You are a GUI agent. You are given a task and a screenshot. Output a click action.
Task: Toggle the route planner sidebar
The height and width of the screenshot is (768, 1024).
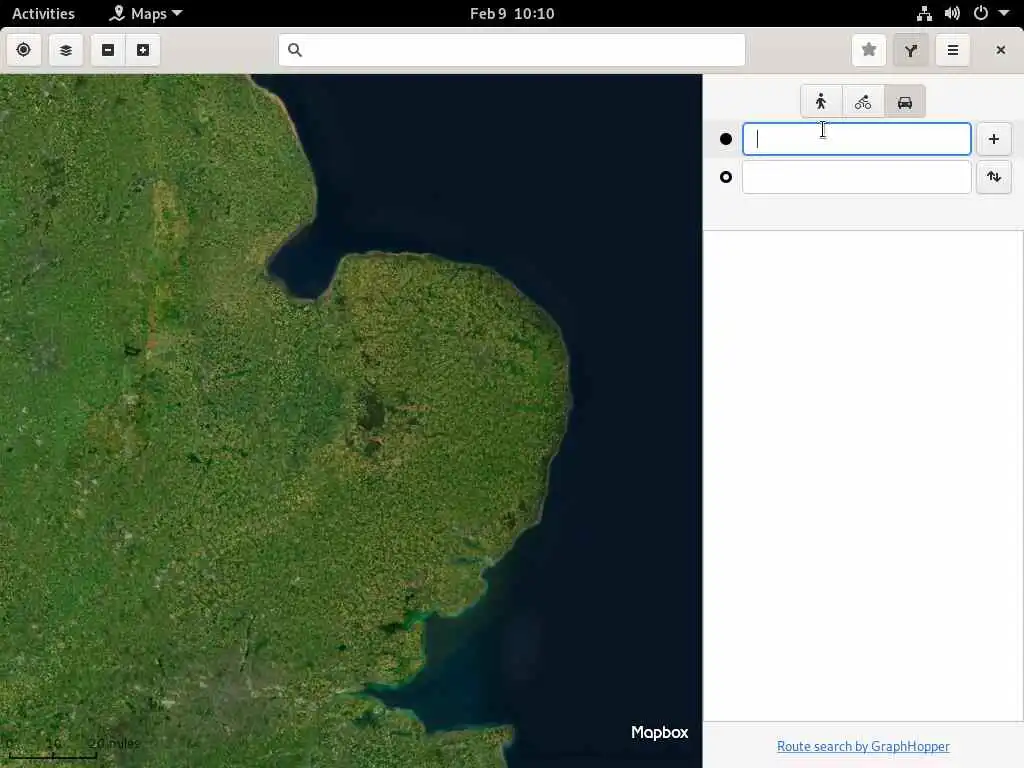point(911,50)
